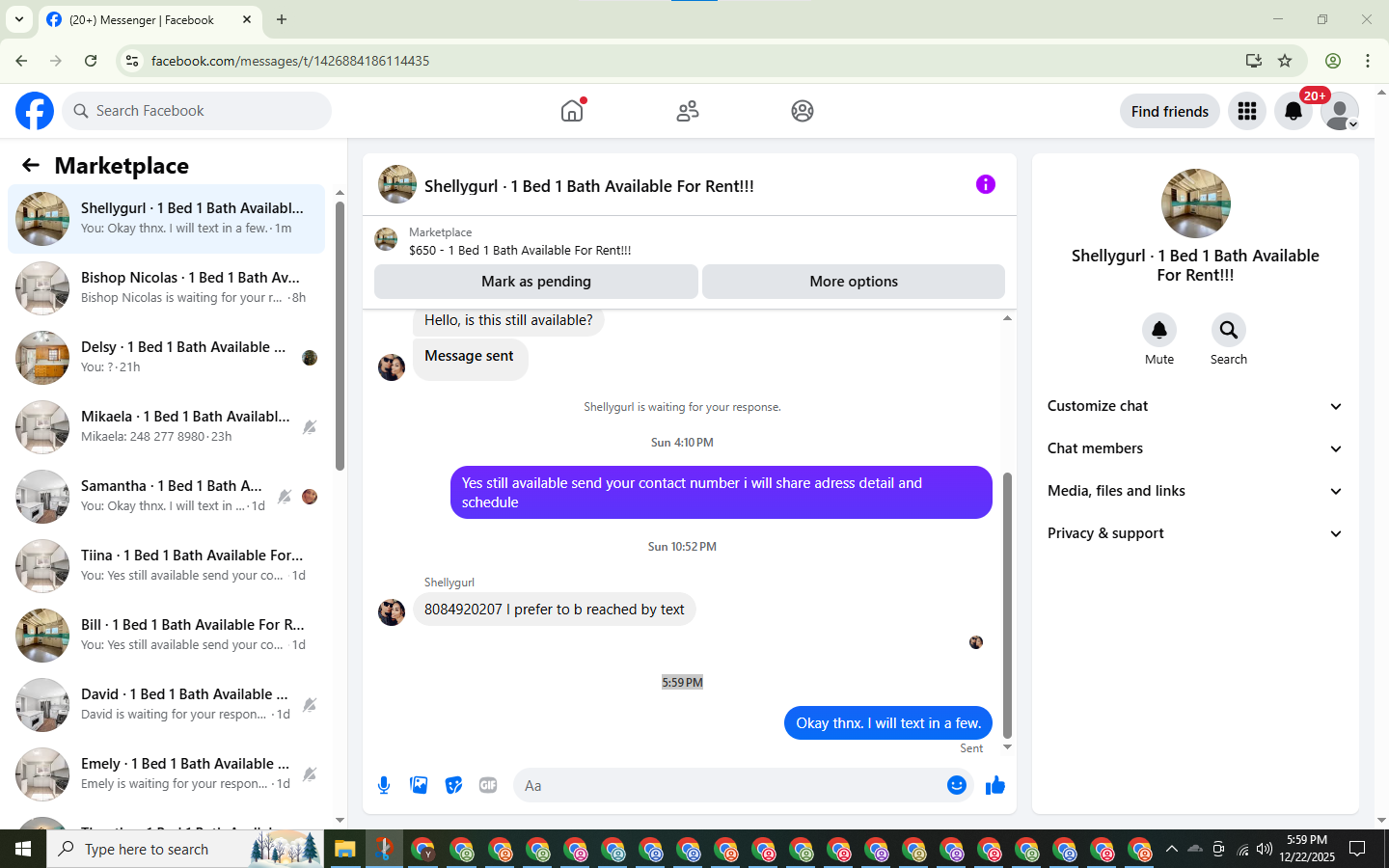Open the account profile picture menu
Screen dimensions: 1389x868
pyautogui.click(x=1340, y=111)
